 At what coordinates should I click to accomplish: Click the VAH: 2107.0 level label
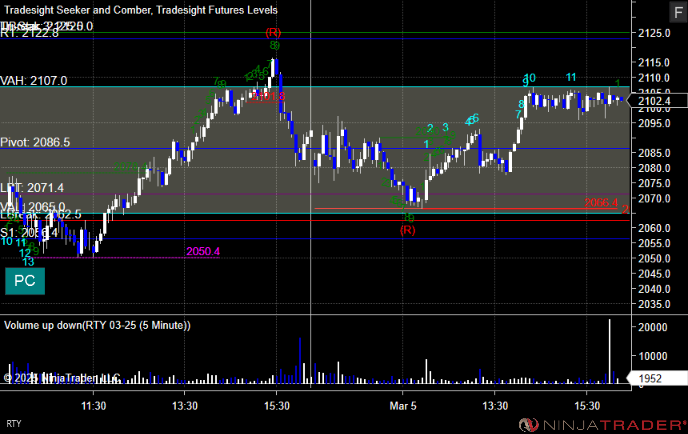[34, 81]
